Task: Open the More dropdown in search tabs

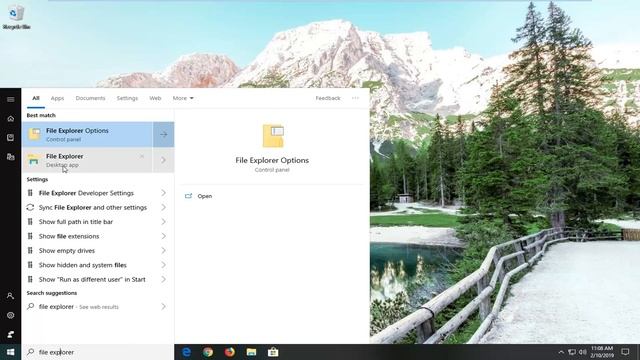Action: (183, 98)
